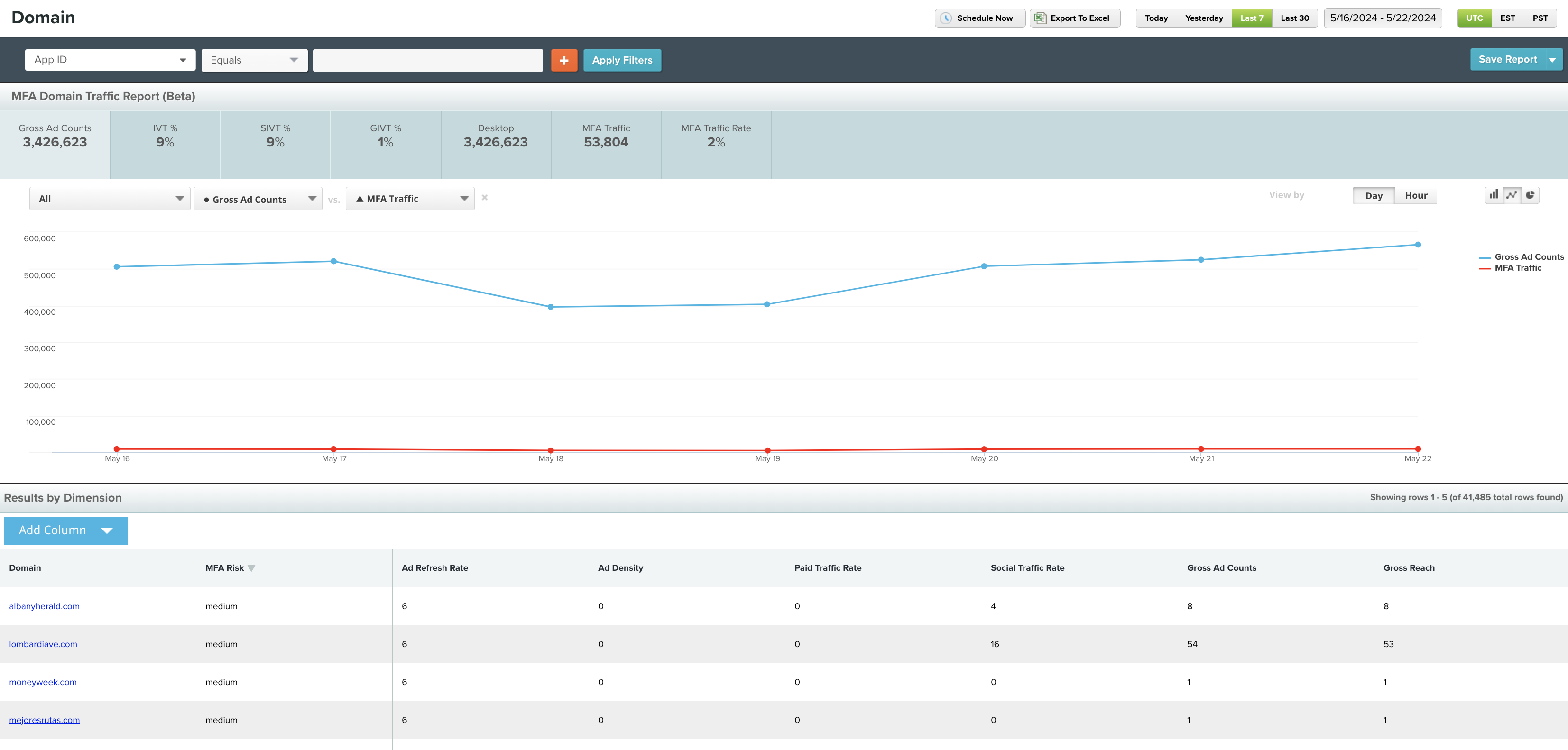Select the Gross Ad Counts summary tile
Image resolution: width=1568 pixels, height=750 pixels.
tap(55, 145)
